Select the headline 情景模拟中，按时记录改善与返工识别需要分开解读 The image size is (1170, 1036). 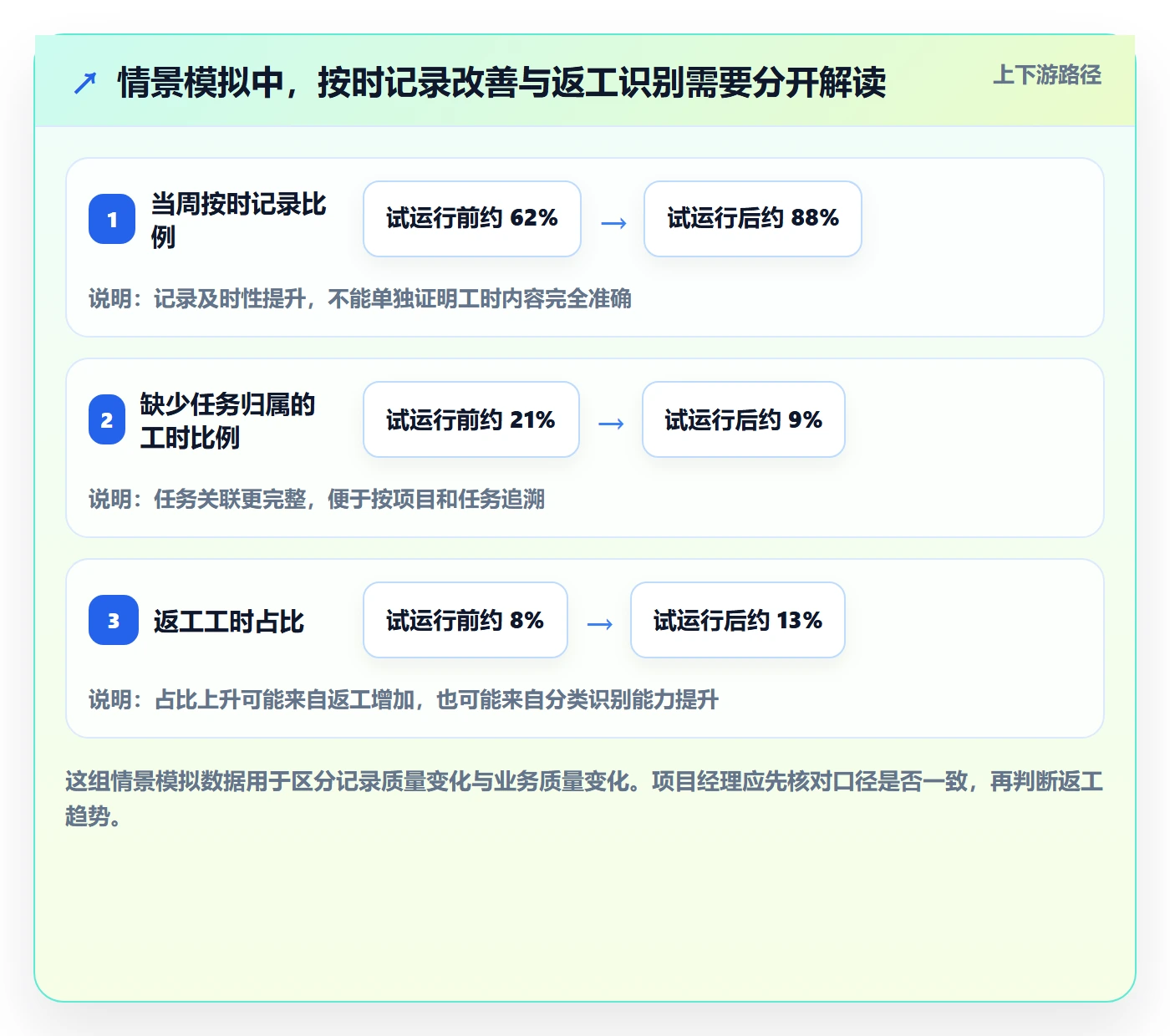click(501, 83)
